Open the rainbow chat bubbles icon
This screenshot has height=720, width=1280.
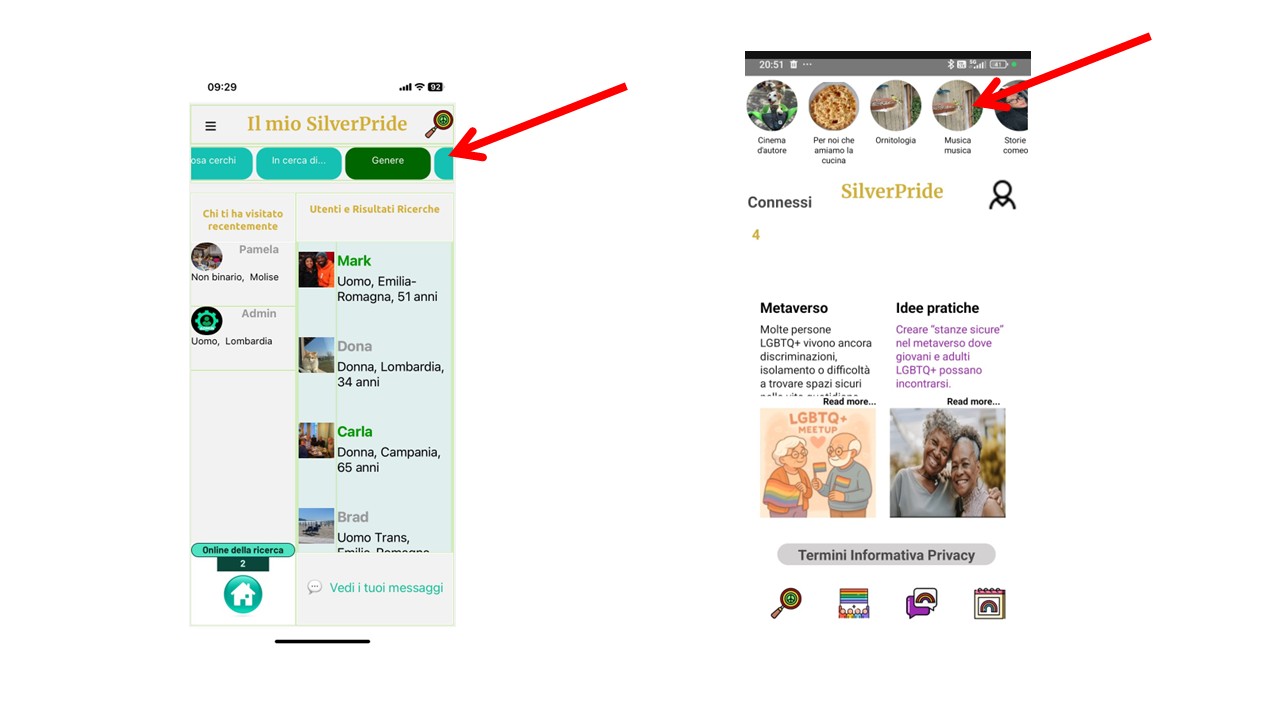[x=921, y=603]
